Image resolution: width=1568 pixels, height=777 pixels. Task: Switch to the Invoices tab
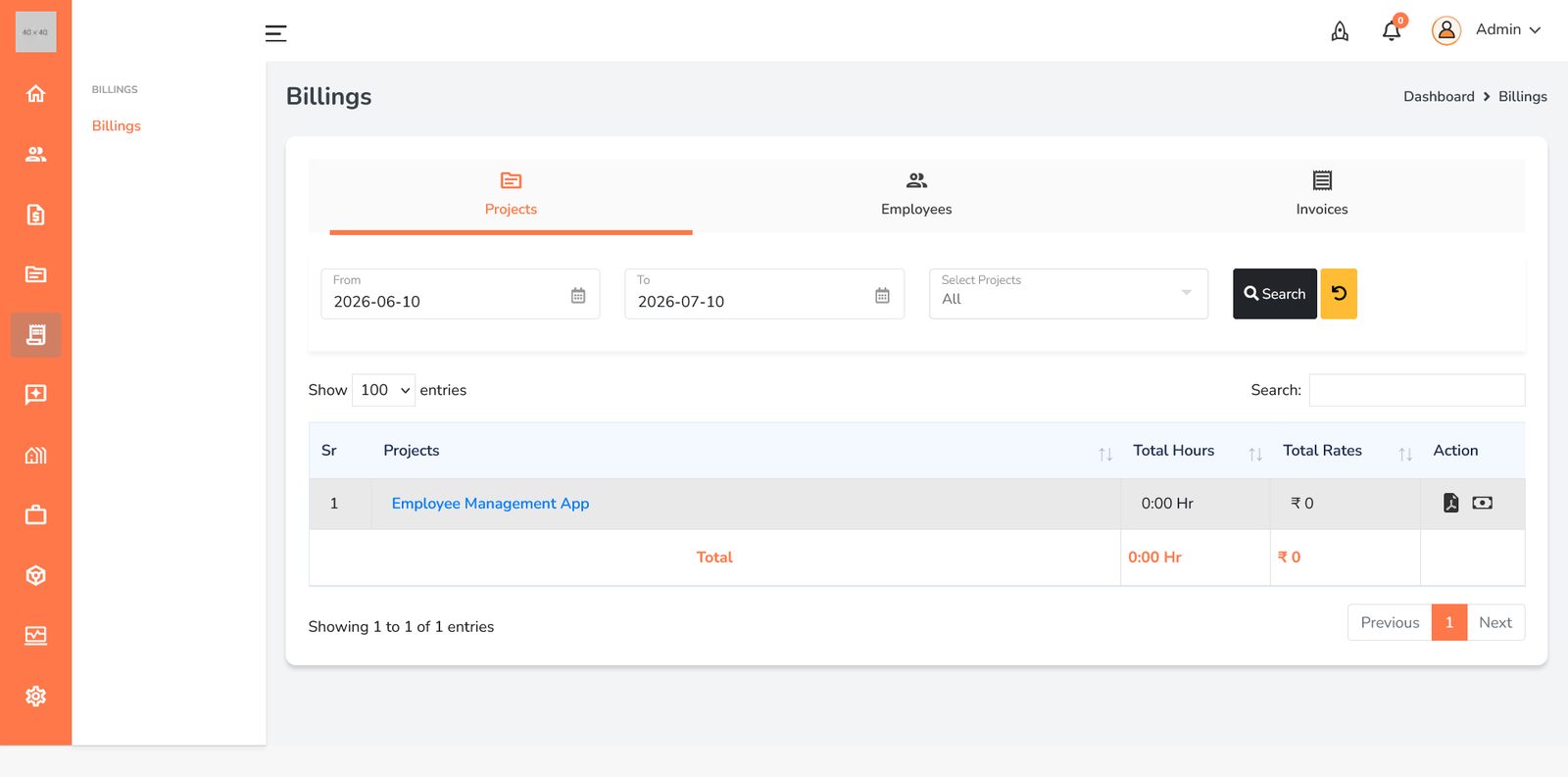(1322, 195)
